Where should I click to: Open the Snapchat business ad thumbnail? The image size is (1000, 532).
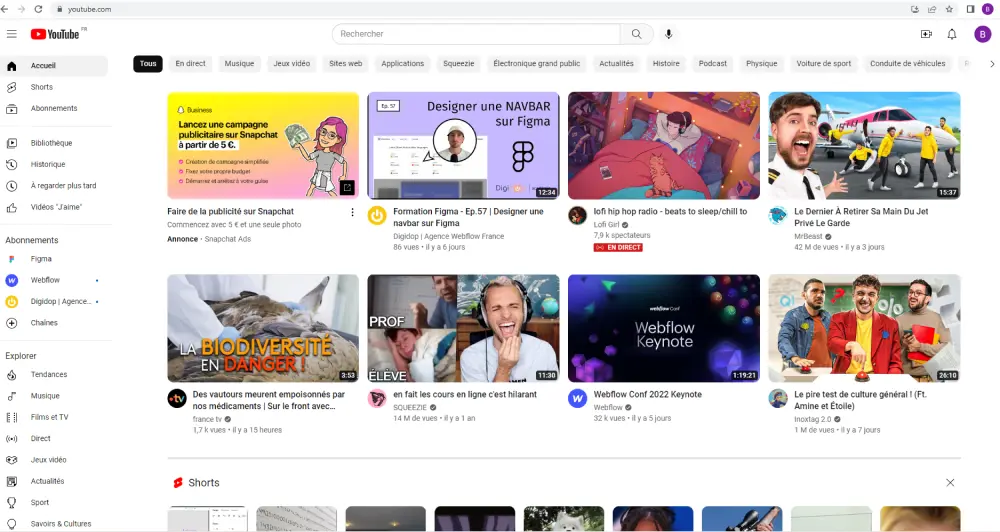coord(263,145)
